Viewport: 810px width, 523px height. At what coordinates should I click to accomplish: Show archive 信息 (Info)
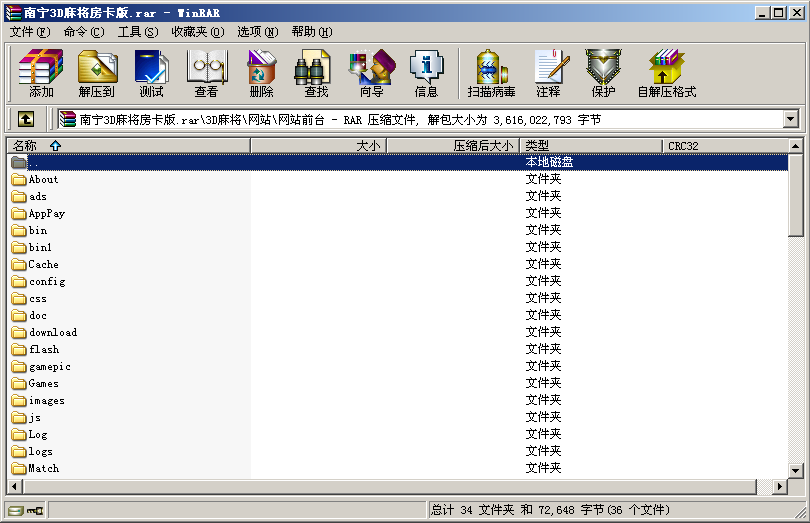tap(426, 73)
